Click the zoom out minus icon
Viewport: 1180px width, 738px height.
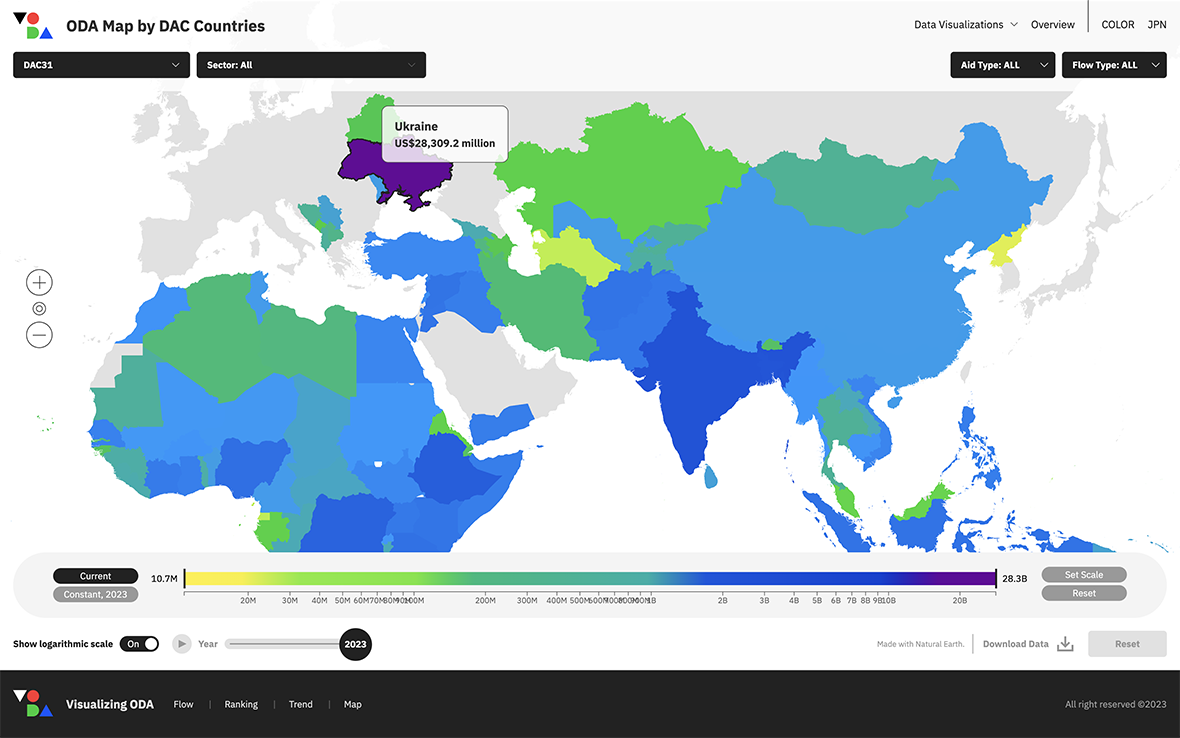coord(39,335)
